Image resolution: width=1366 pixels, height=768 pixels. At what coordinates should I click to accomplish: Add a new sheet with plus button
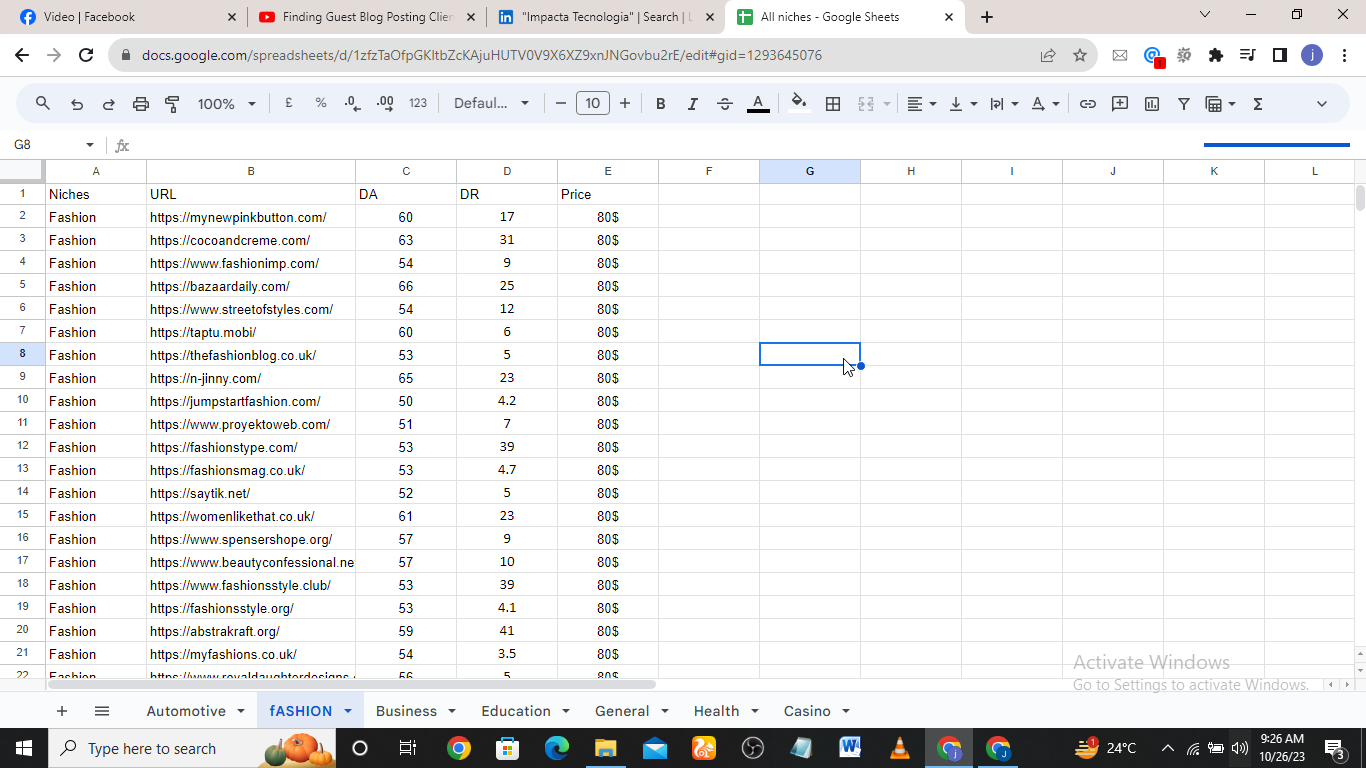click(x=62, y=711)
